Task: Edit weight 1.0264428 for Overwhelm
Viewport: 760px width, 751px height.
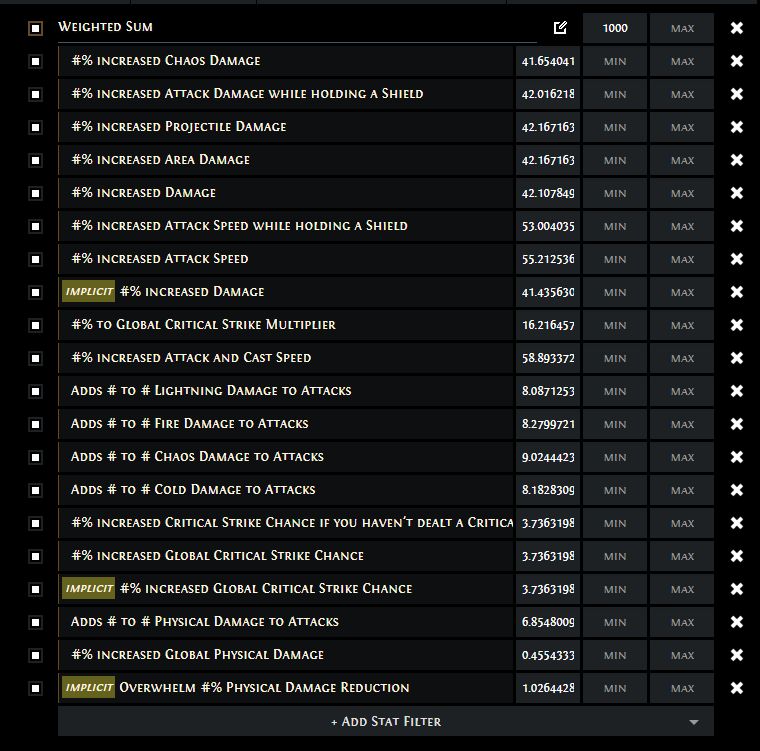Action: (548, 687)
